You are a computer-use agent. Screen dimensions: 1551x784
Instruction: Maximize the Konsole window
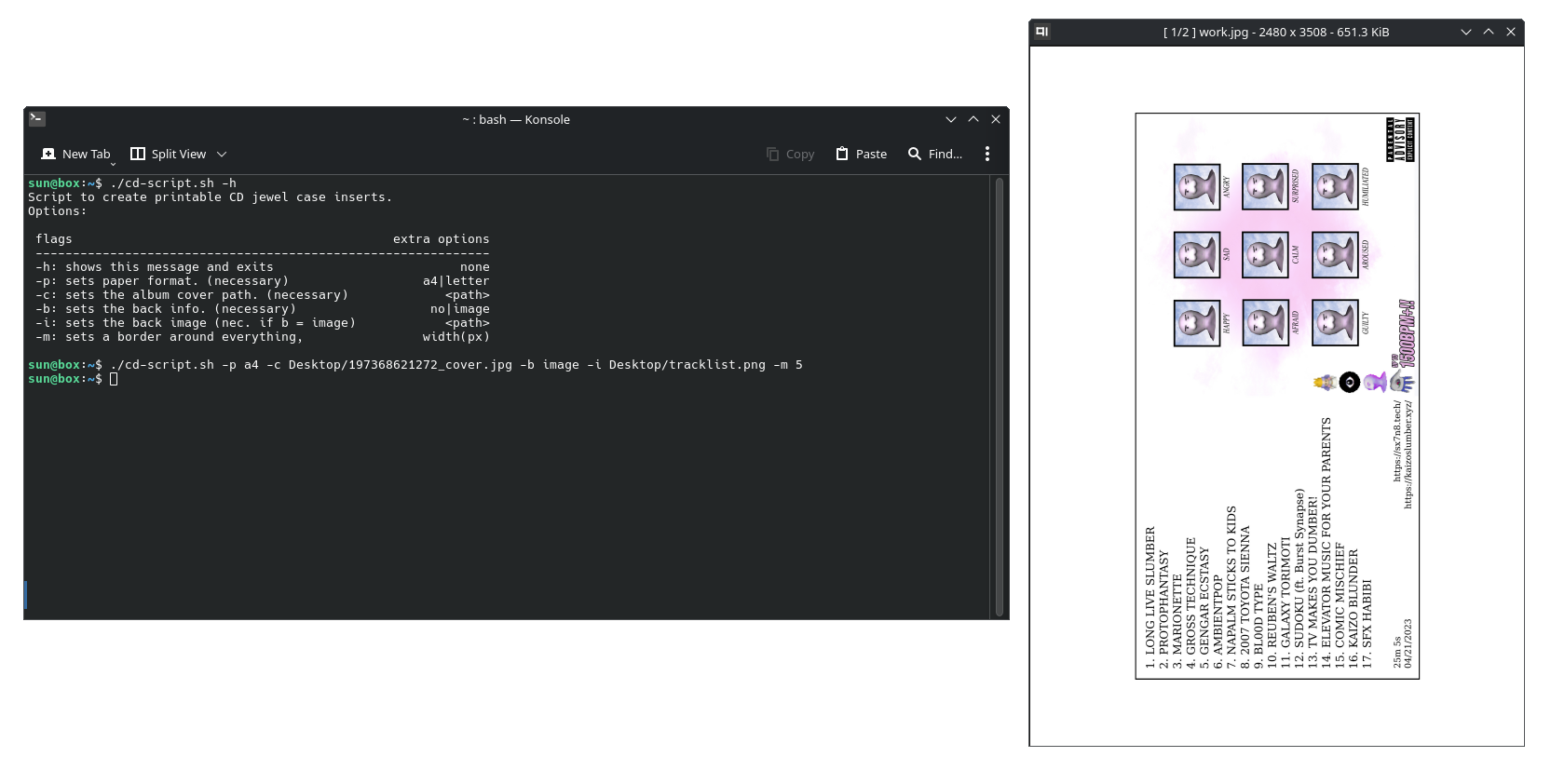[973, 119]
